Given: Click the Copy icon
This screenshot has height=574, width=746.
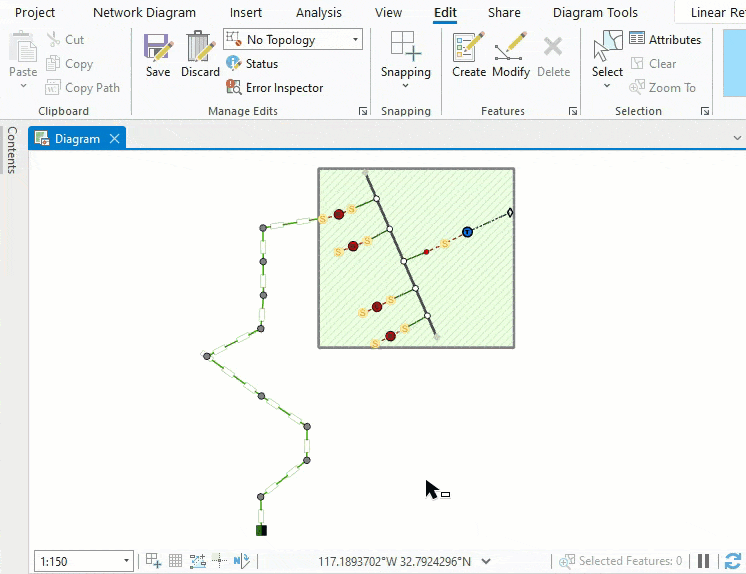Looking at the screenshot, I should 53,63.
